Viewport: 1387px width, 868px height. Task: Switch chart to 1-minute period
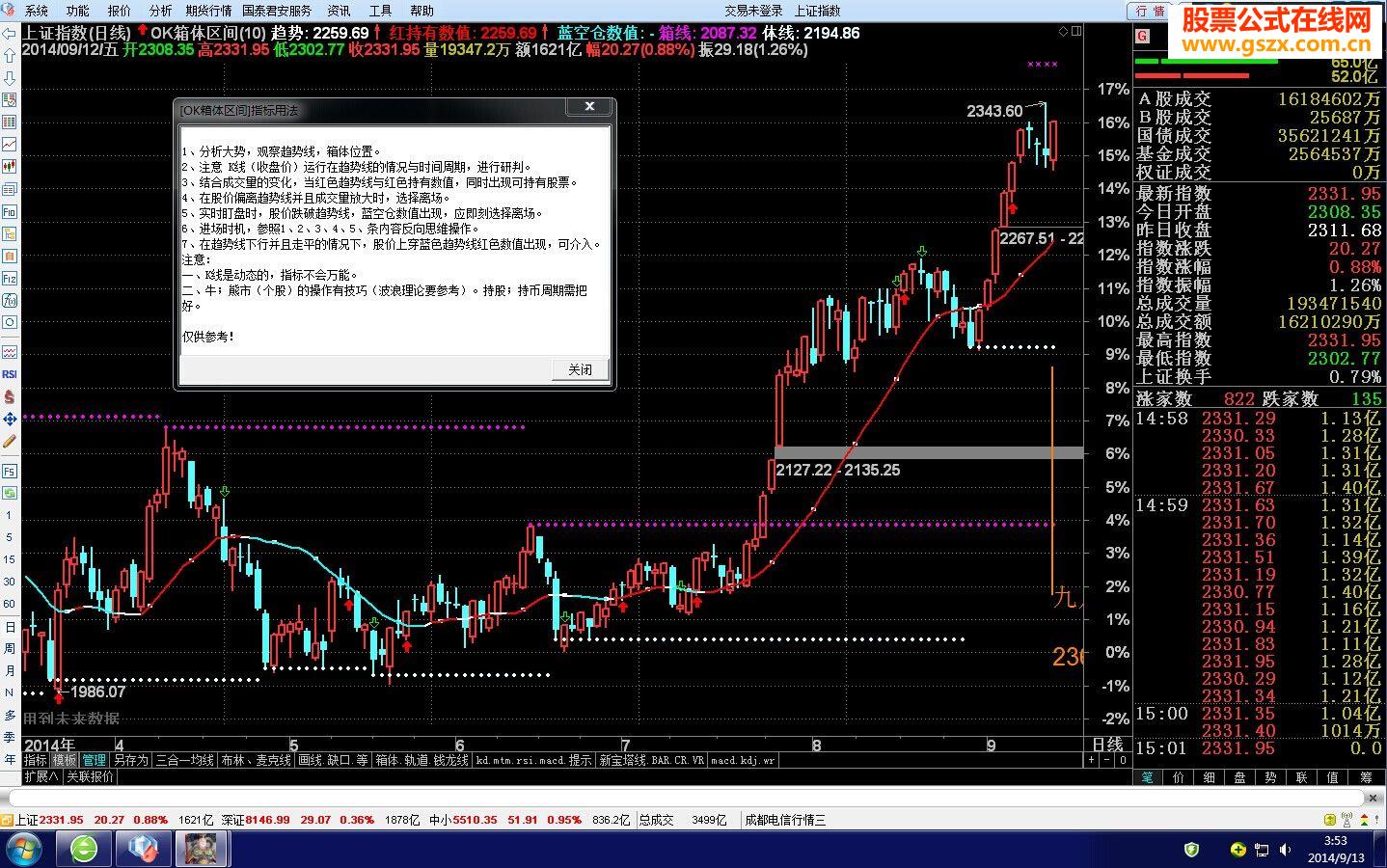tap(9, 516)
